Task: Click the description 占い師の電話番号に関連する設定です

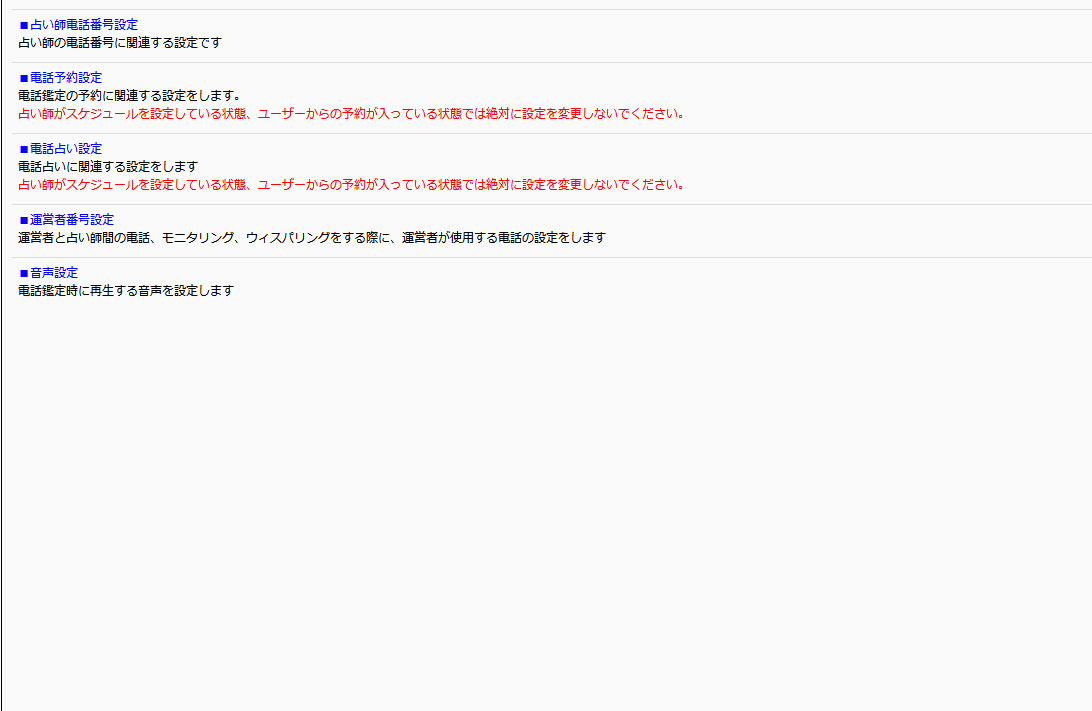Action: pos(119,42)
